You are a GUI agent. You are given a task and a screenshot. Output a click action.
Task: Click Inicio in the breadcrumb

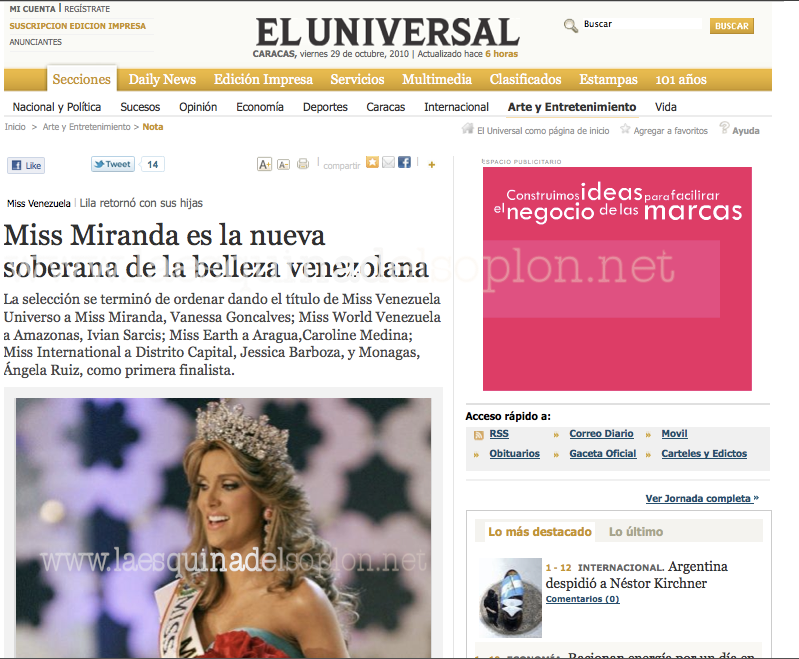15,127
